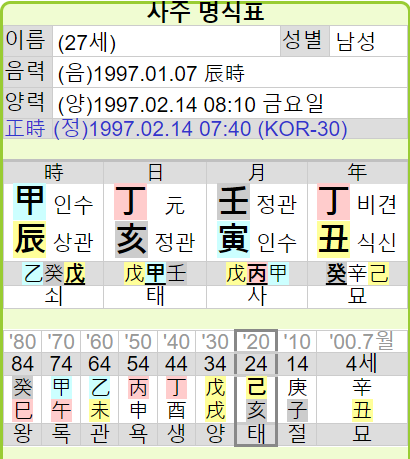410x459 pixels.
Task: Click the 인수 label next to 寅
Action: [277, 242]
